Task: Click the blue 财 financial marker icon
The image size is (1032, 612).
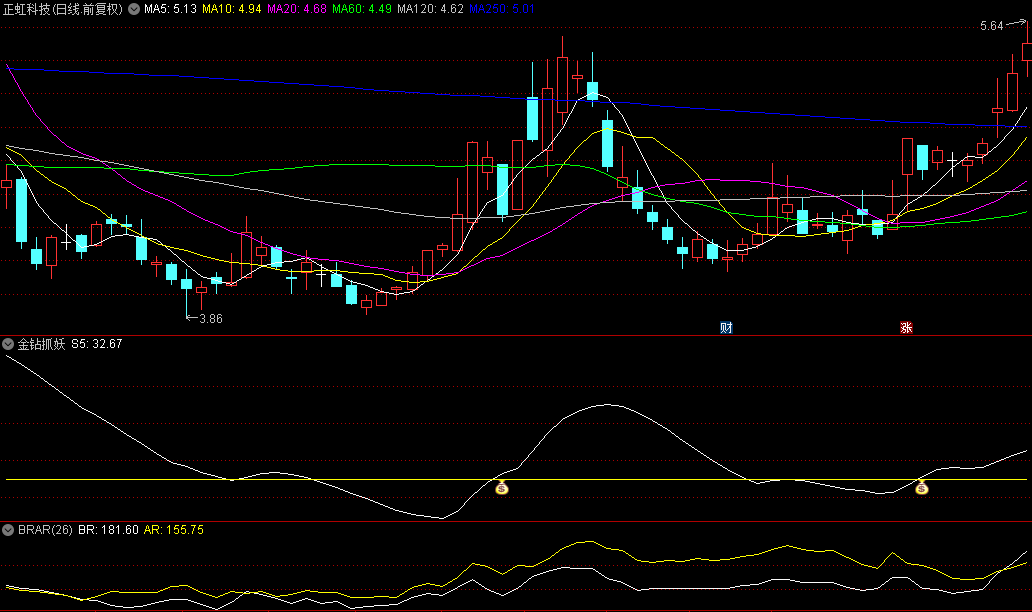Action: point(726,327)
